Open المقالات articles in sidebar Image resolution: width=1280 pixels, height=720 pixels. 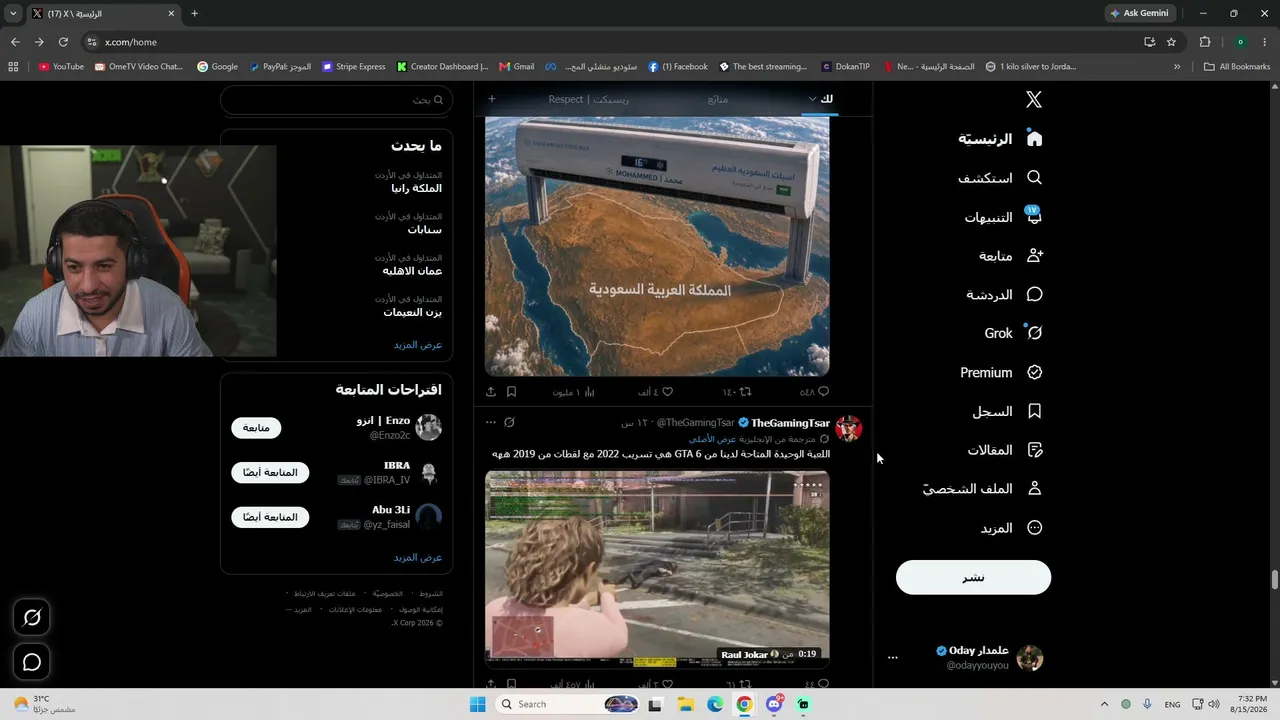tap(1005, 450)
